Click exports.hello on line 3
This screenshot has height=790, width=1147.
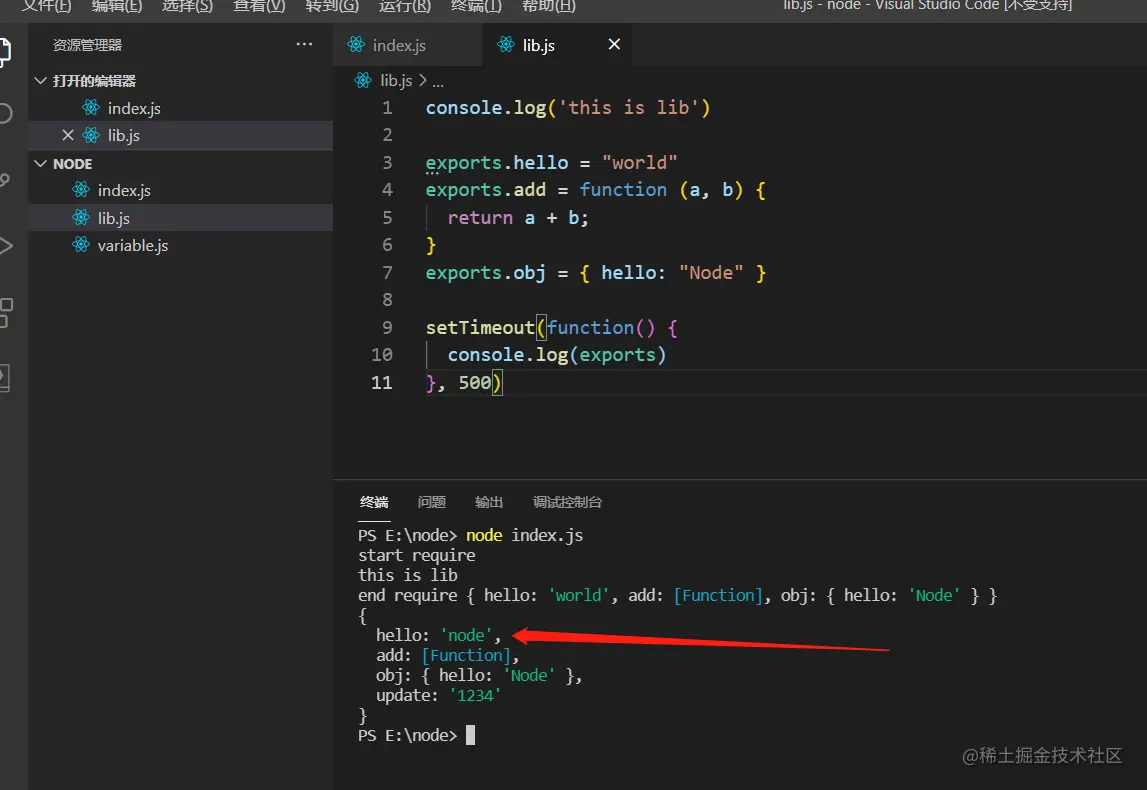tap(497, 162)
